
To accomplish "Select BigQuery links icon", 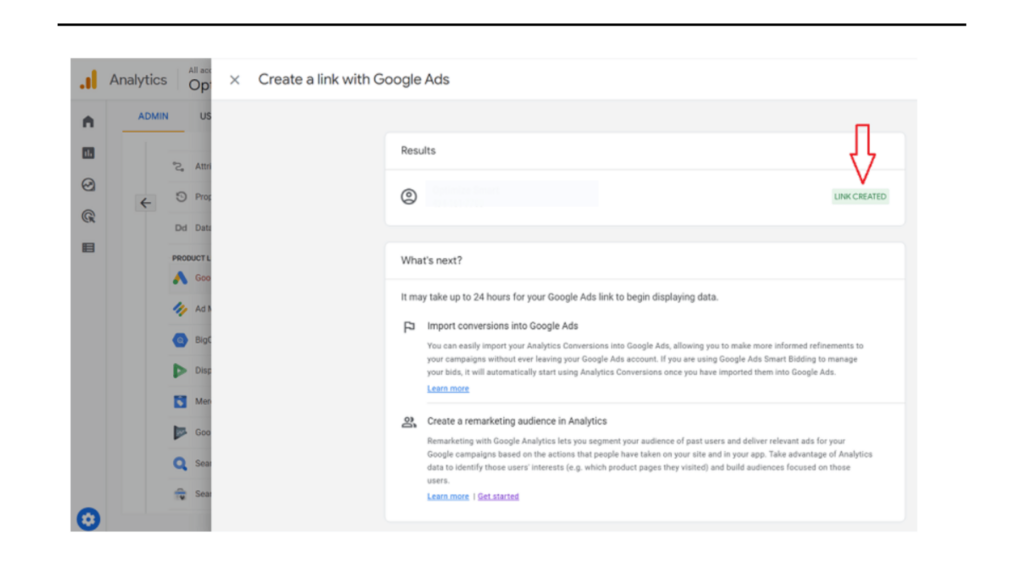I will tap(180, 340).
